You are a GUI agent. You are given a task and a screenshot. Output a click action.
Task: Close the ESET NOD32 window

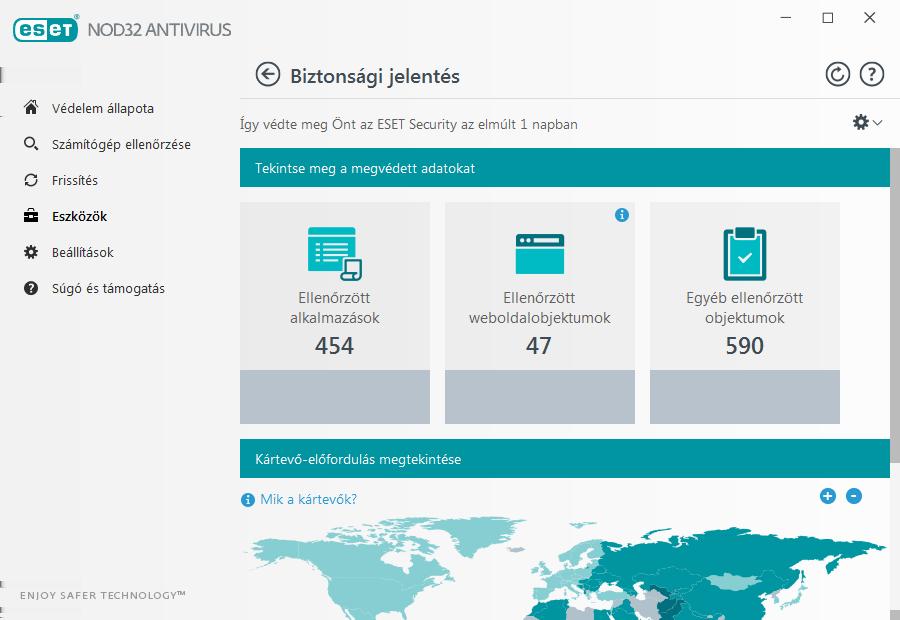click(870, 18)
